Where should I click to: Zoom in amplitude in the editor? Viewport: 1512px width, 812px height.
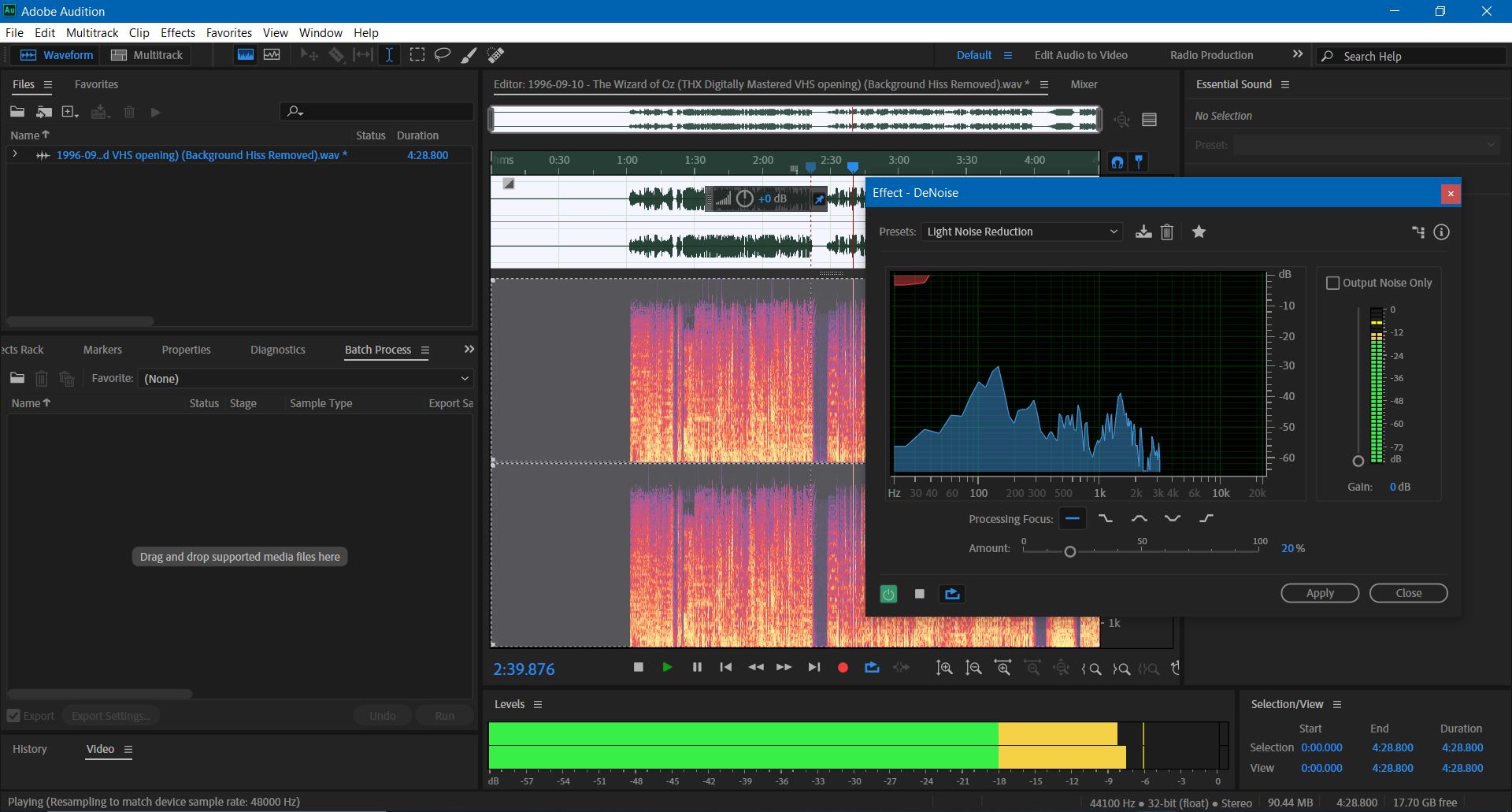tap(944, 668)
